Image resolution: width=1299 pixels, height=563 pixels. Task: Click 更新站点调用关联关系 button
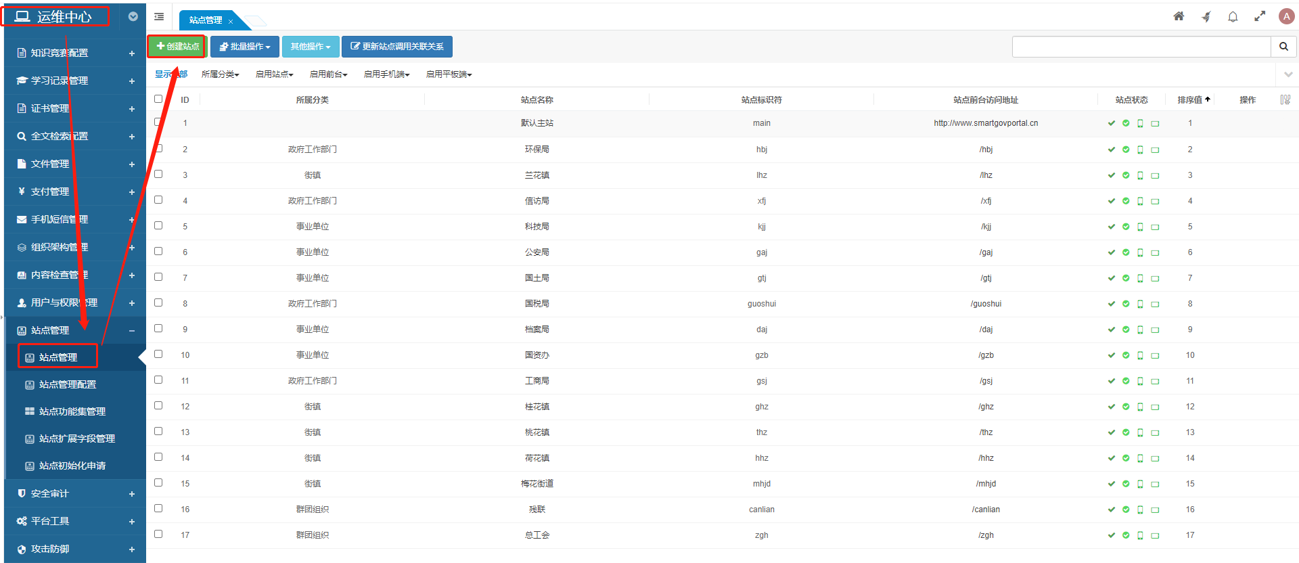point(397,47)
